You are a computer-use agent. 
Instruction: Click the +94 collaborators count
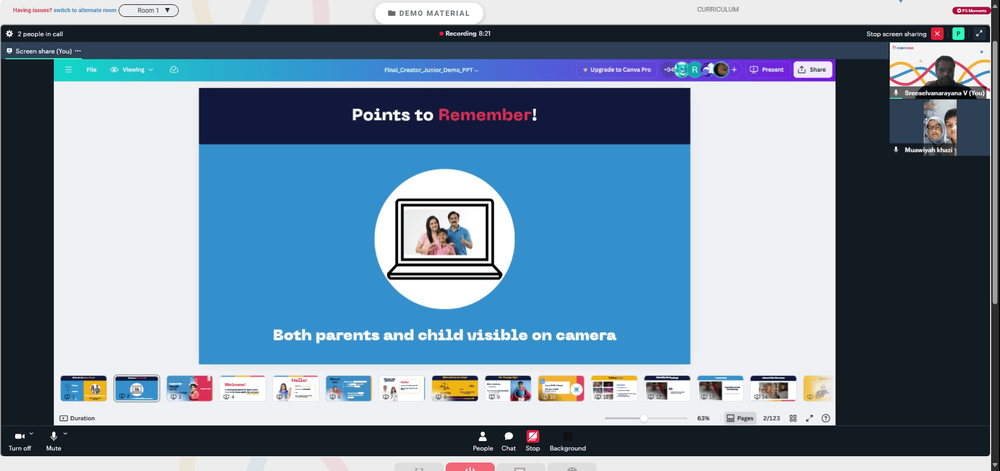click(x=668, y=69)
